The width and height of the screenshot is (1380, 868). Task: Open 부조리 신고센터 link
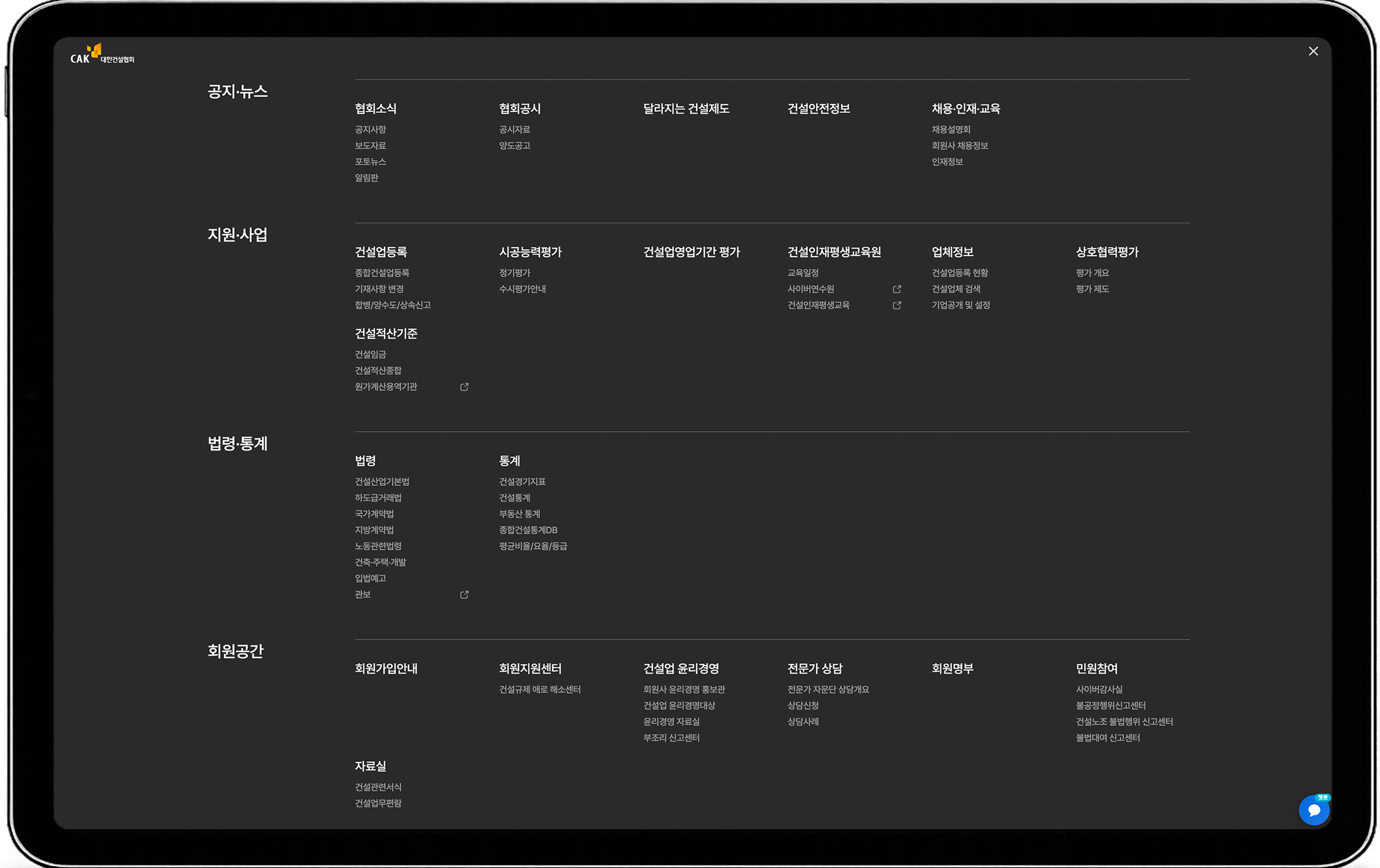tap(671, 738)
